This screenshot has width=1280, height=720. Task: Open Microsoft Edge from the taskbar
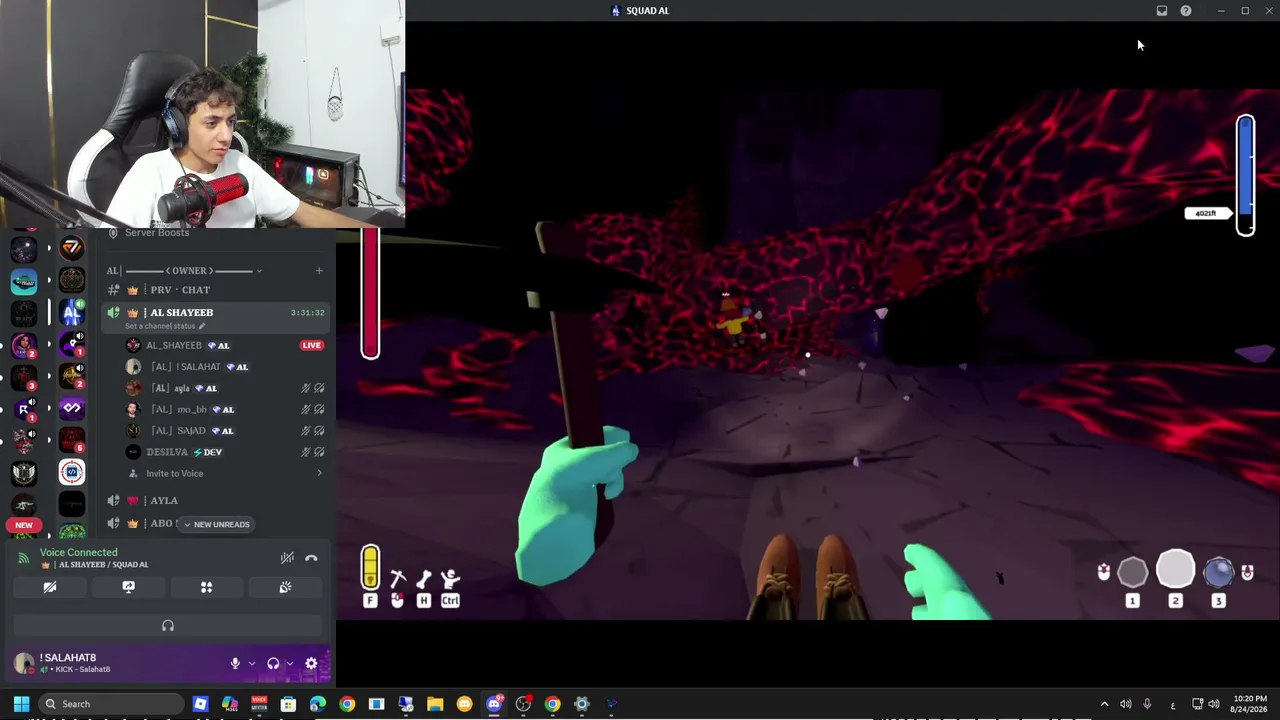[318, 704]
